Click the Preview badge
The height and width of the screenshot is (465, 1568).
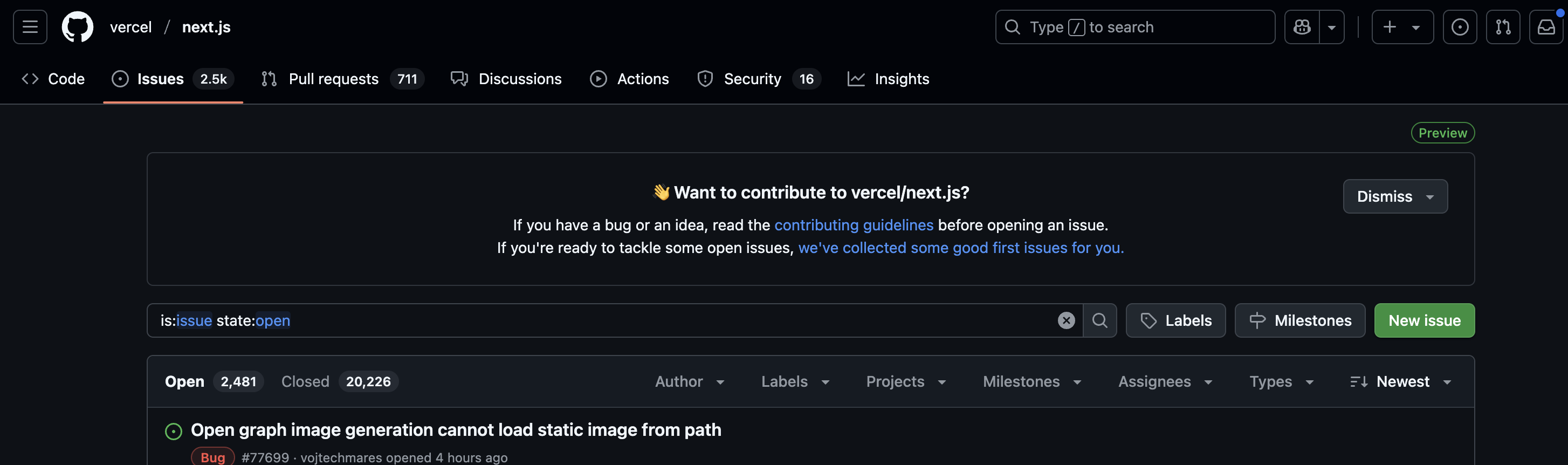[x=1442, y=133]
